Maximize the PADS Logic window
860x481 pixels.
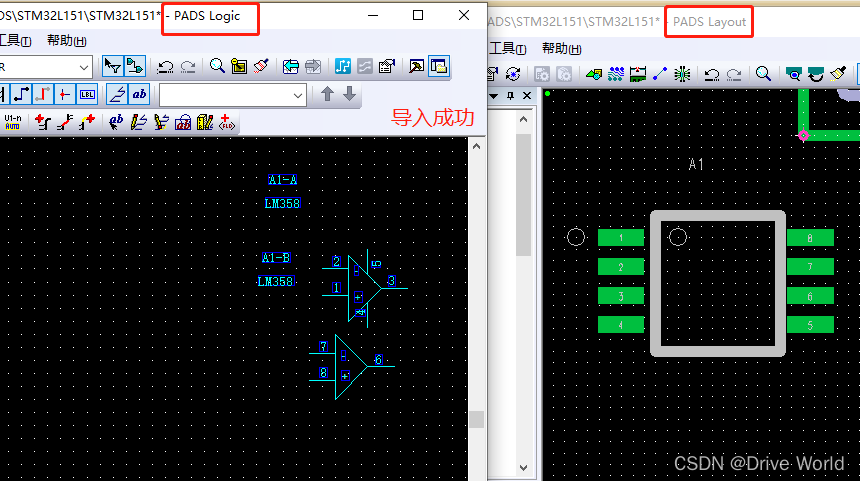418,15
